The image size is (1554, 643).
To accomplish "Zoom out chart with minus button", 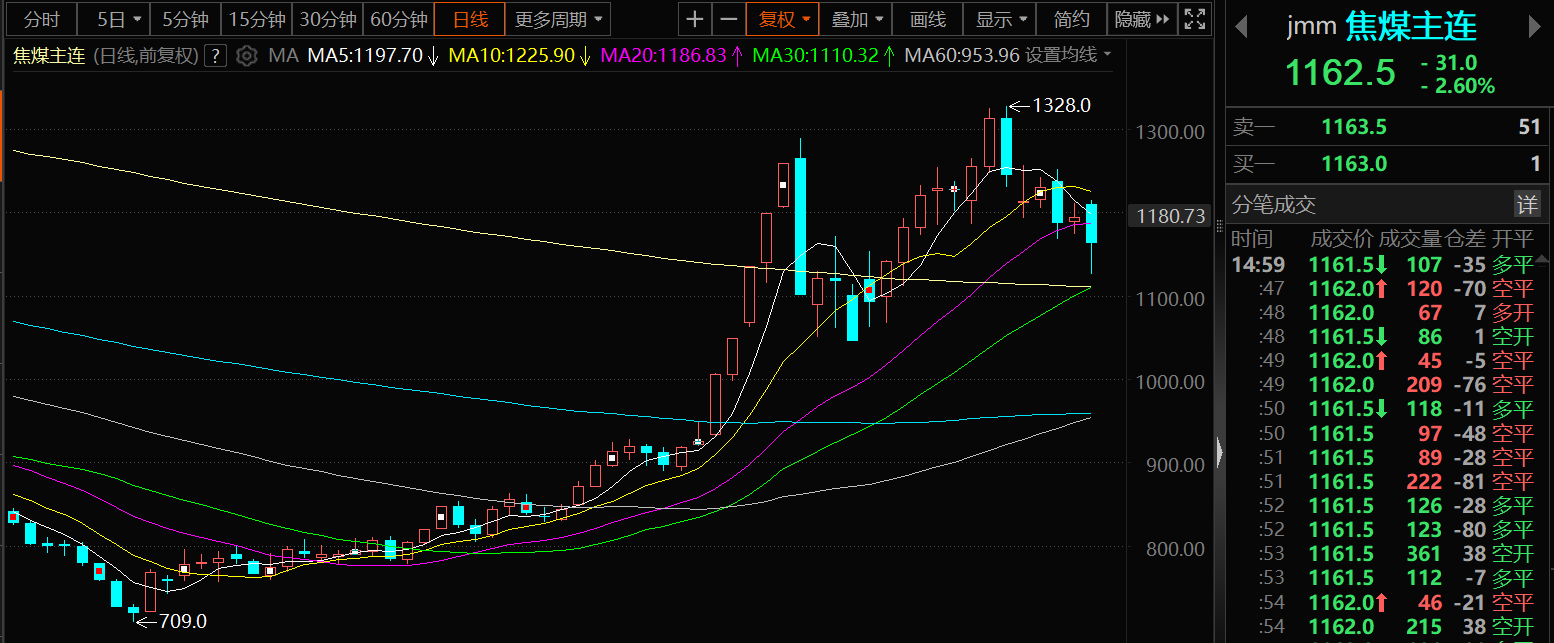I will click(729, 19).
